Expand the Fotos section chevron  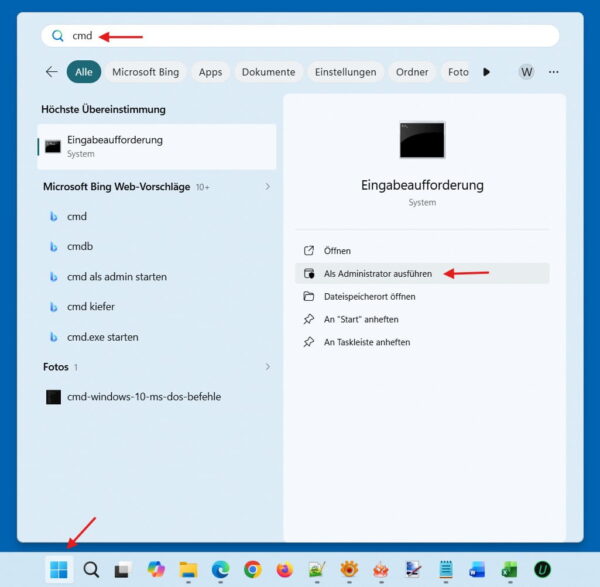267,367
